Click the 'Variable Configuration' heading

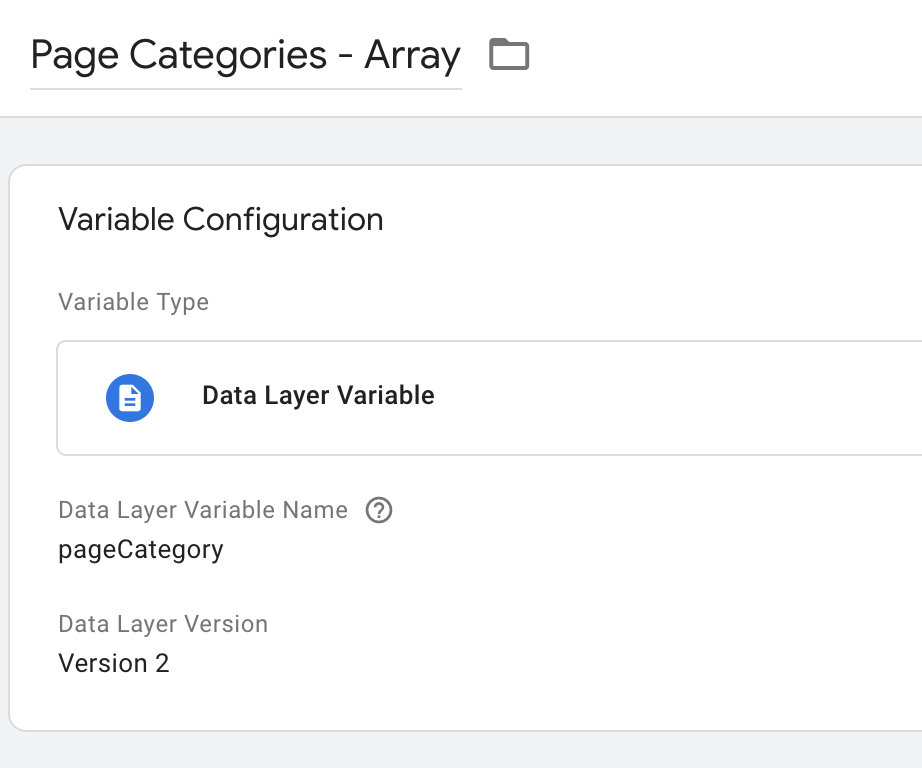(x=221, y=220)
